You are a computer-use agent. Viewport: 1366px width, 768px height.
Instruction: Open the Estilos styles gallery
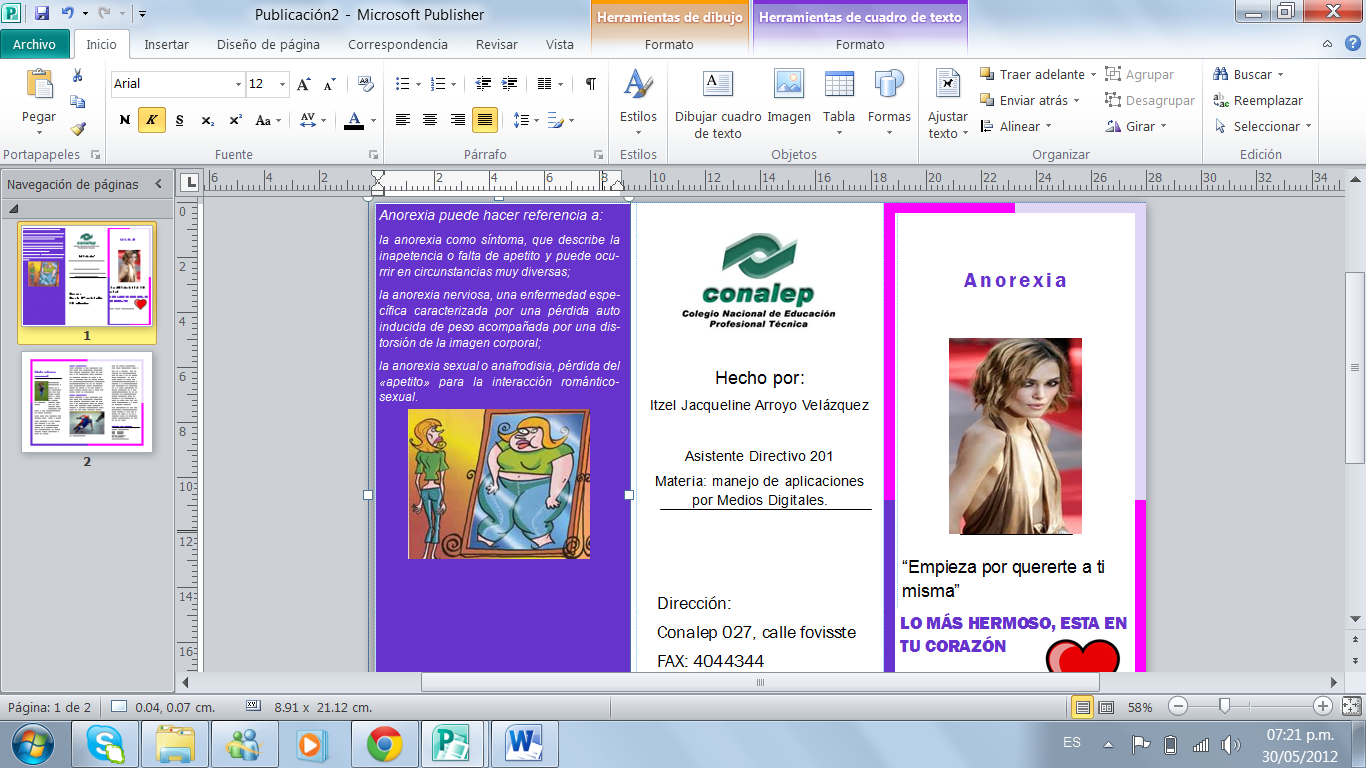[x=638, y=104]
